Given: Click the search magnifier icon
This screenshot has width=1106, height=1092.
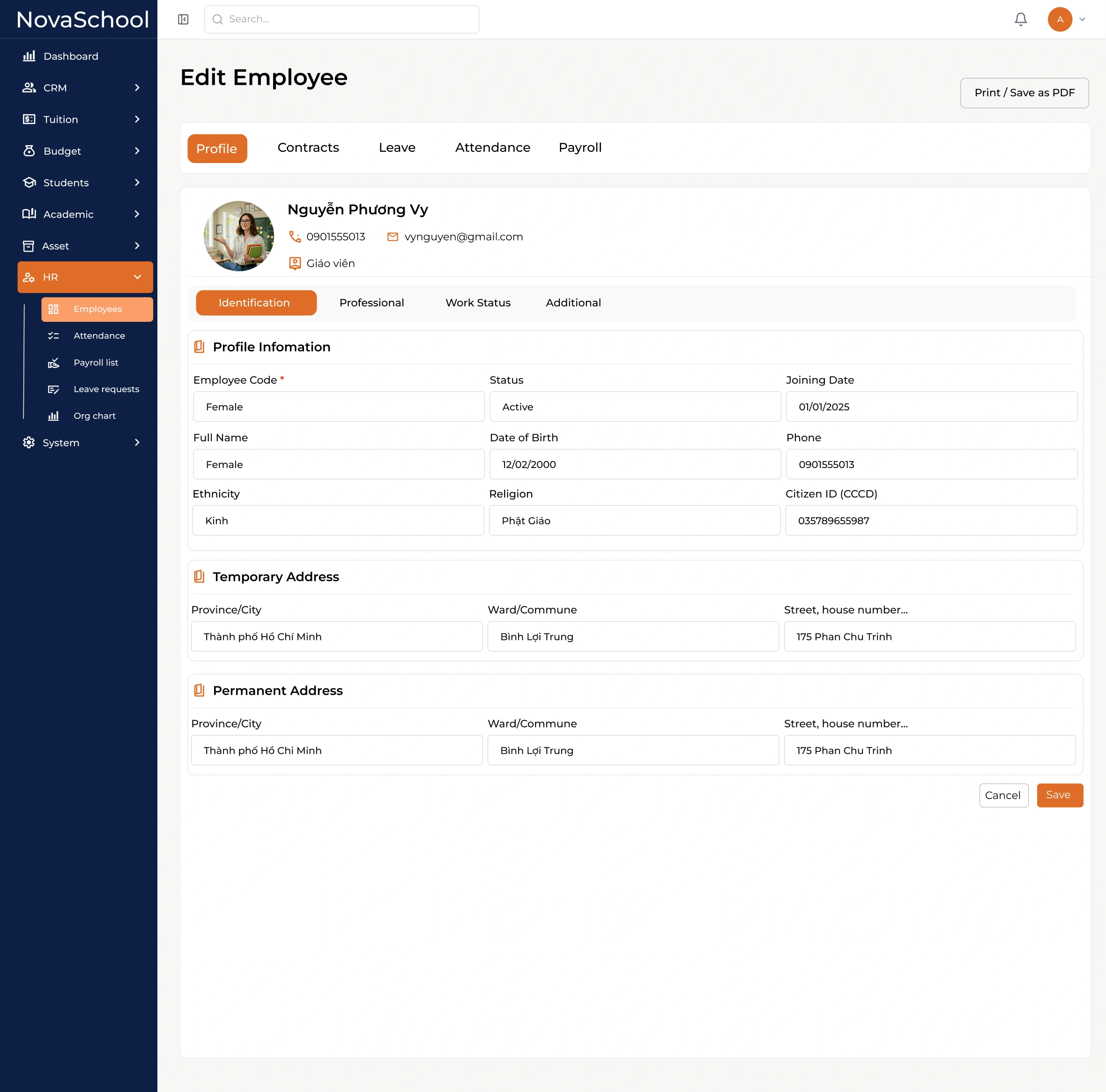Looking at the screenshot, I should (x=217, y=20).
